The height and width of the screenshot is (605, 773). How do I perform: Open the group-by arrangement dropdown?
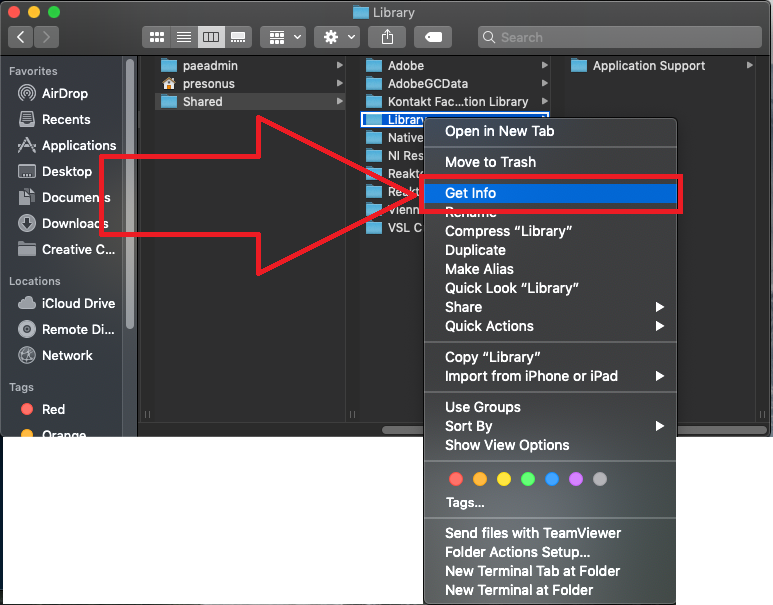pos(283,37)
